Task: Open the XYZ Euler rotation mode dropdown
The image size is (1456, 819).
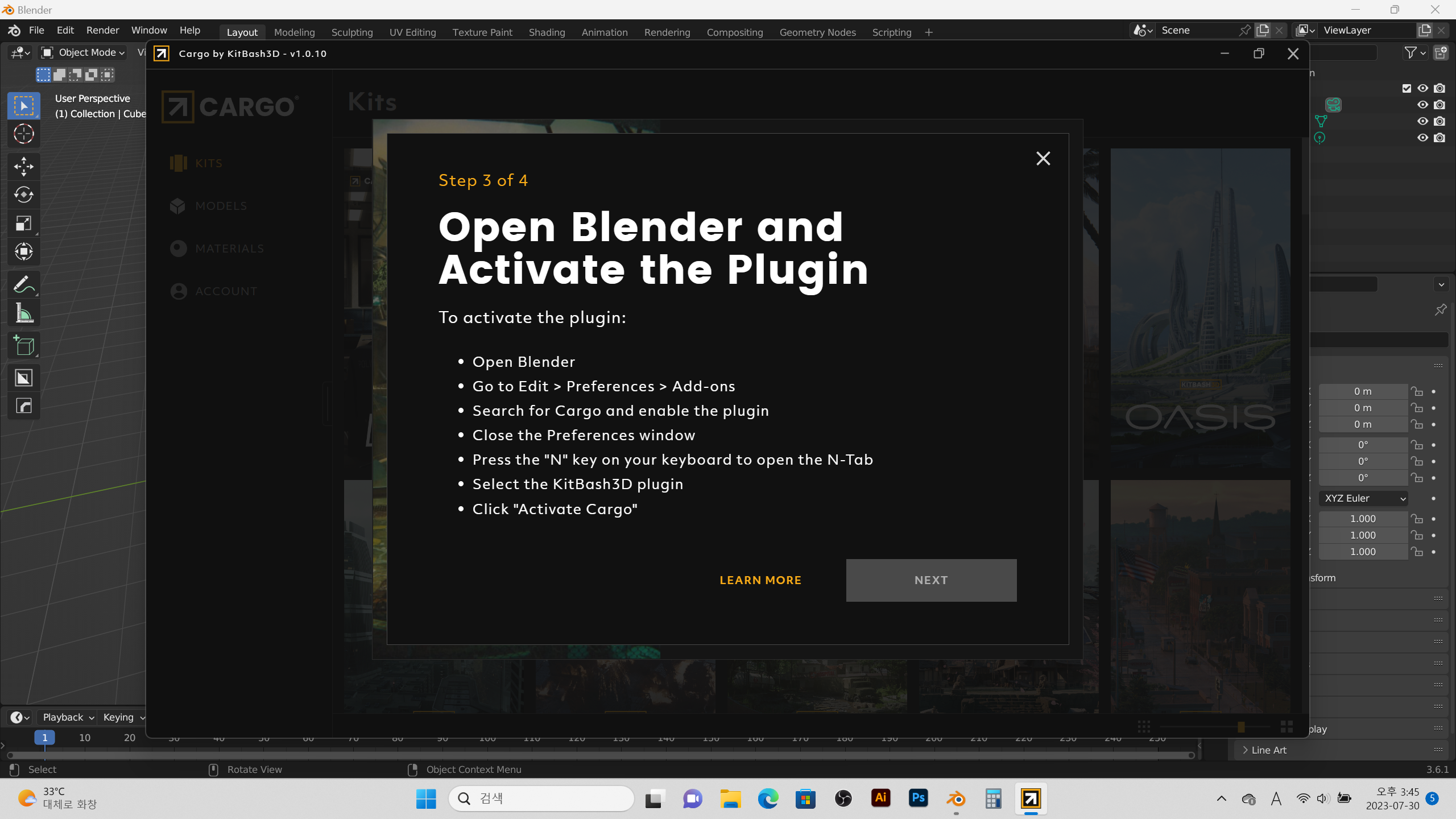Action: [x=1363, y=498]
